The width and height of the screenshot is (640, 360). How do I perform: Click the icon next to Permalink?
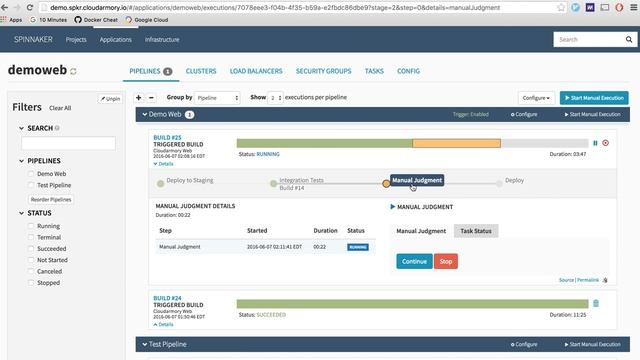click(605, 280)
